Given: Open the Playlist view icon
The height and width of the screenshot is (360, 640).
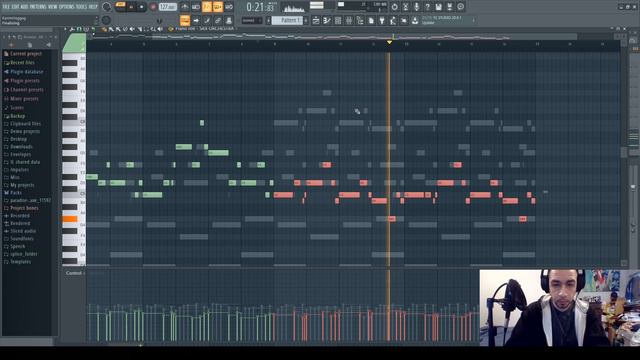Looking at the screenshot, I should point(316,20).
